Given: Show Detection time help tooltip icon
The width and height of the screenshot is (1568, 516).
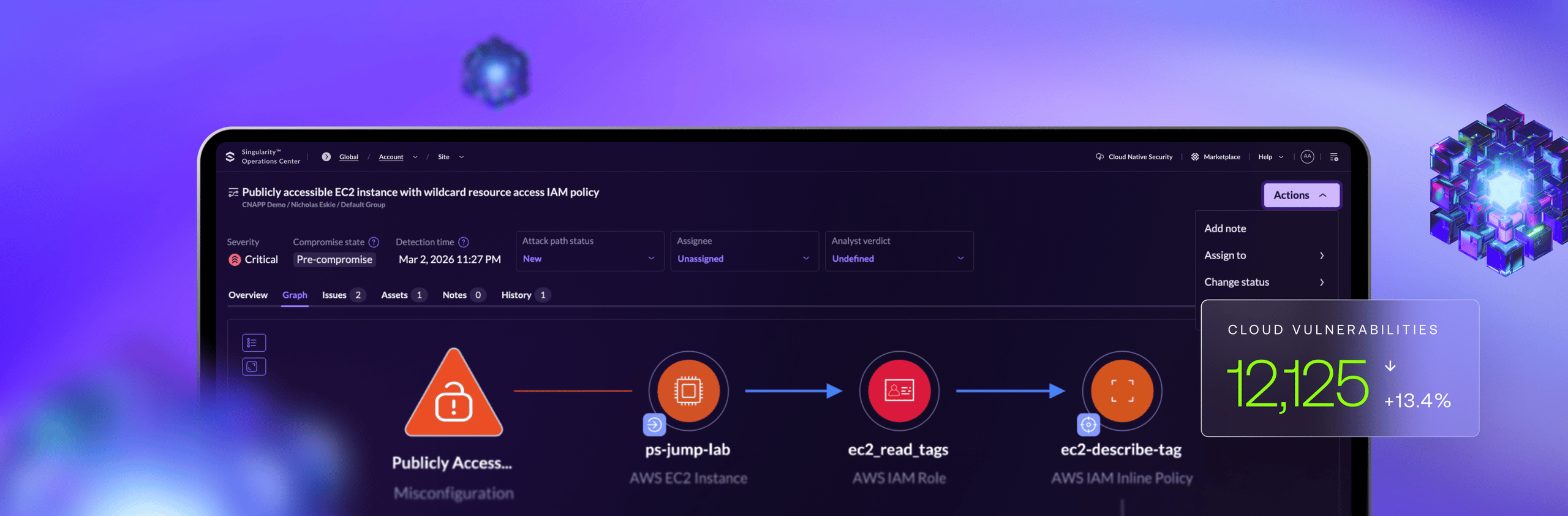Looking at the screenshot, I should point(464,242).
